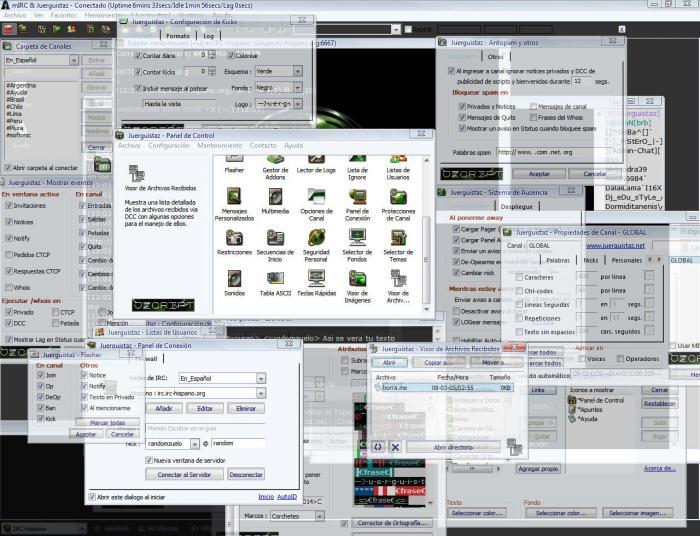Select the Ayuda icon in Iconos a mostrar list
This screenshot has height=536, width=700.
point(584,419)
